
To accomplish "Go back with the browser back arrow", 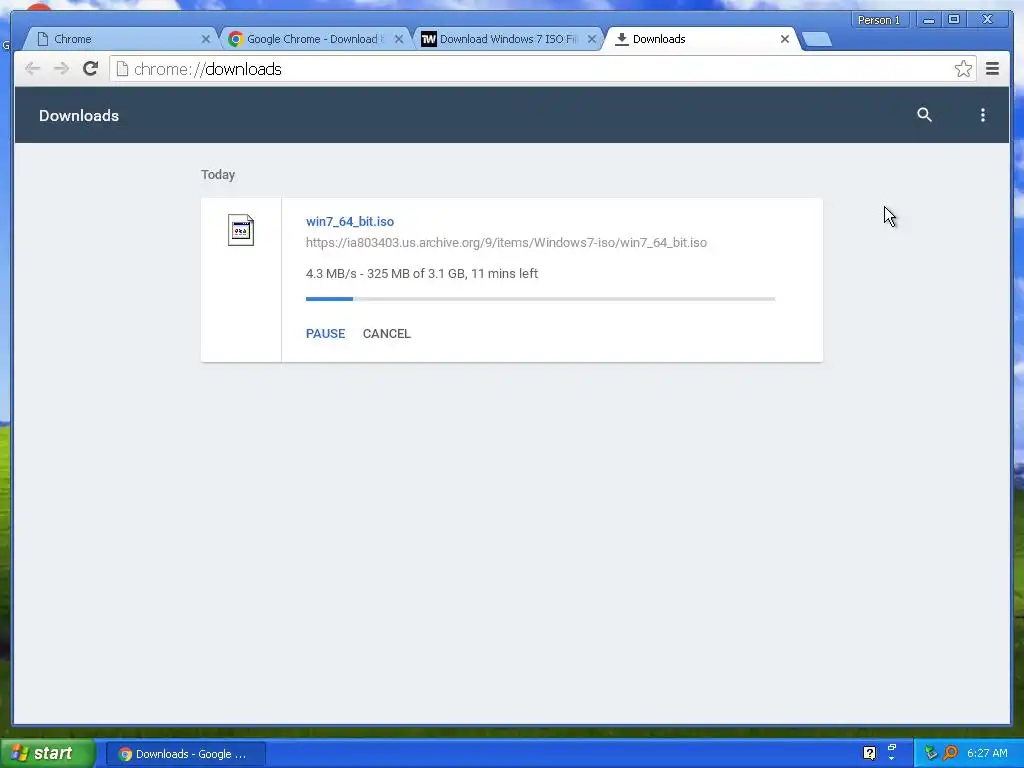I will (32, 69).
